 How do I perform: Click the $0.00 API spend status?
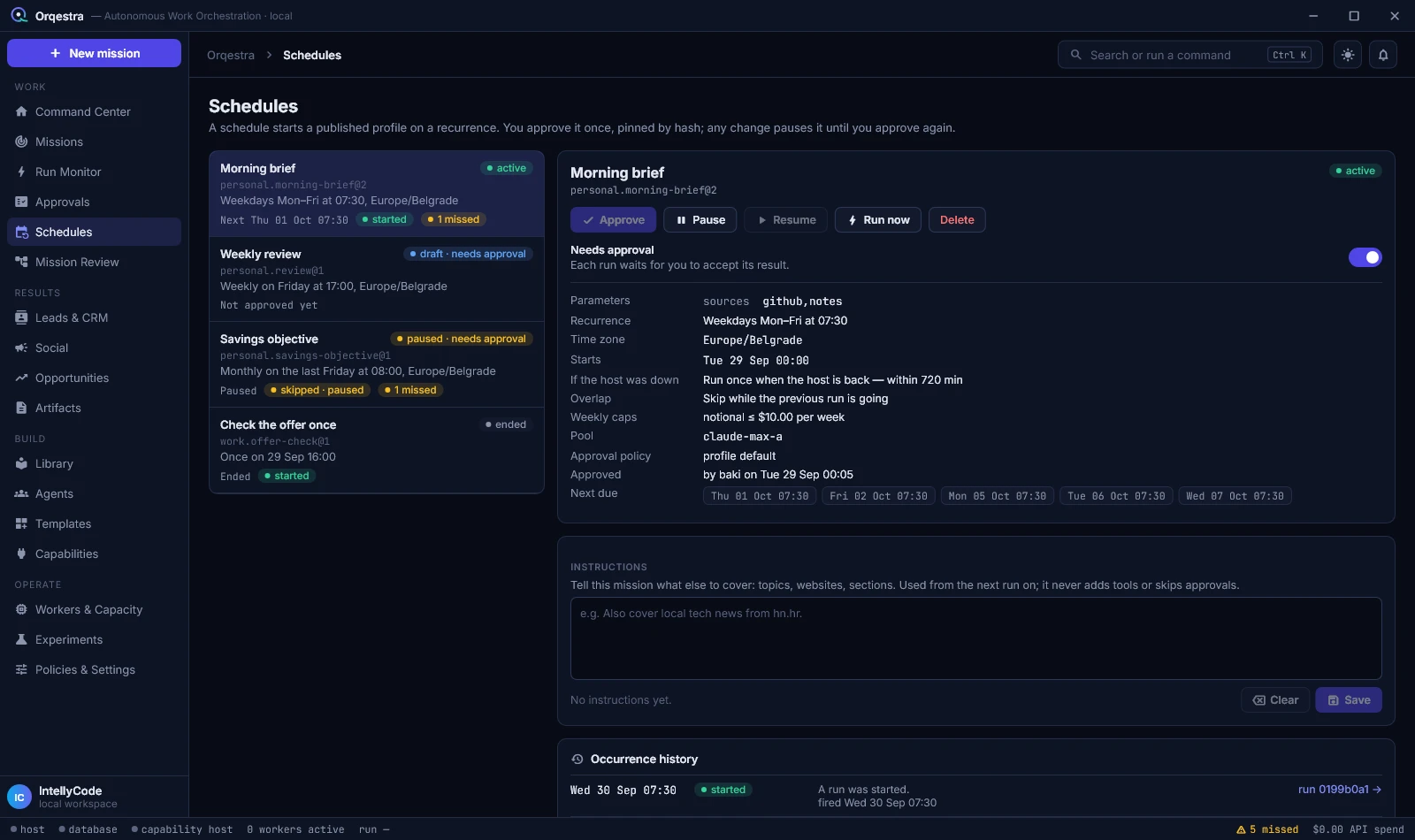point(1358,829)
